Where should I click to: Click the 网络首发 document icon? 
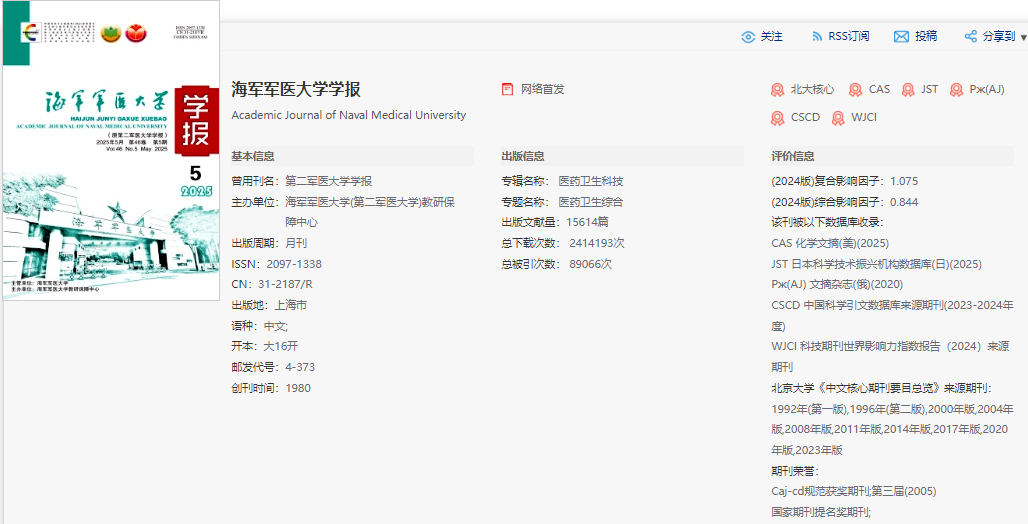pyautogui.click(x=507, y=89)
